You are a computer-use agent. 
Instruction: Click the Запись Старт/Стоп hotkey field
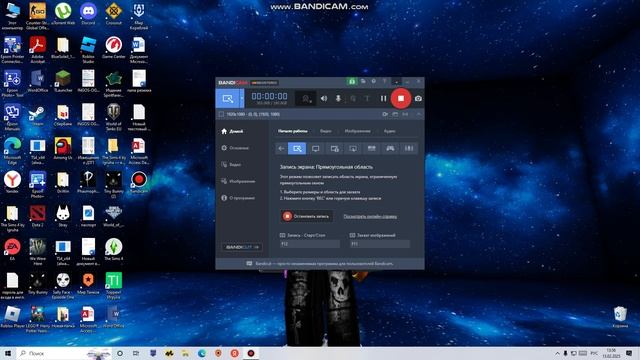[x=310, y=244]
